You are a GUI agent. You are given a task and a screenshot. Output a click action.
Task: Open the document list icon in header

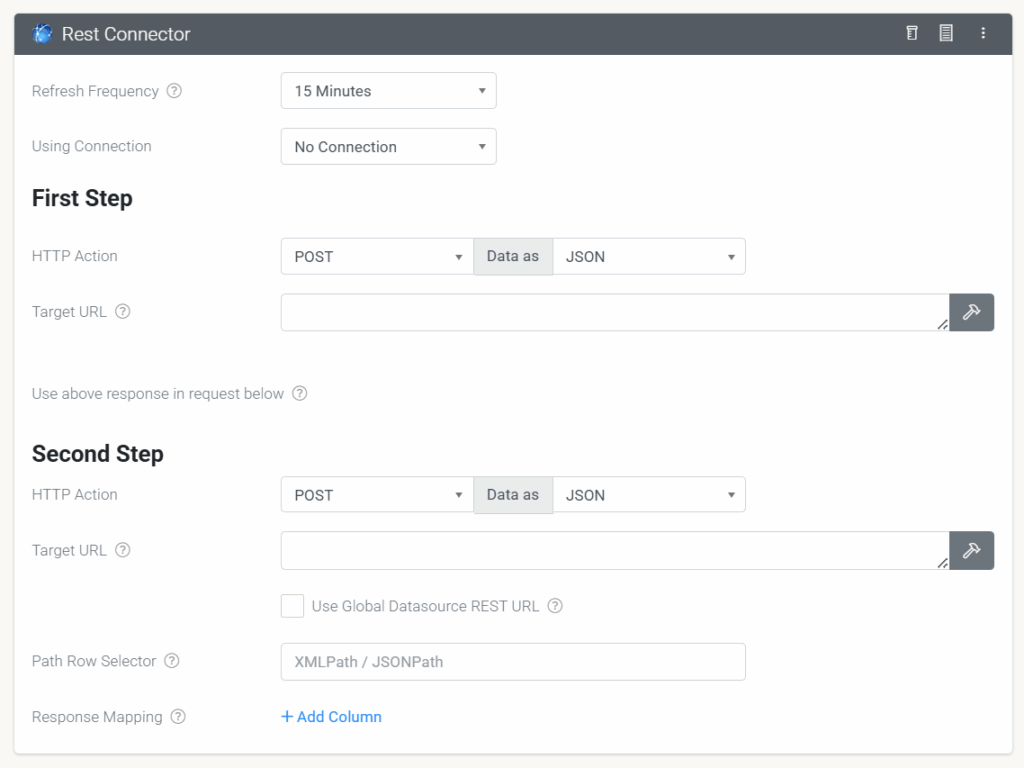click(946, 33)
